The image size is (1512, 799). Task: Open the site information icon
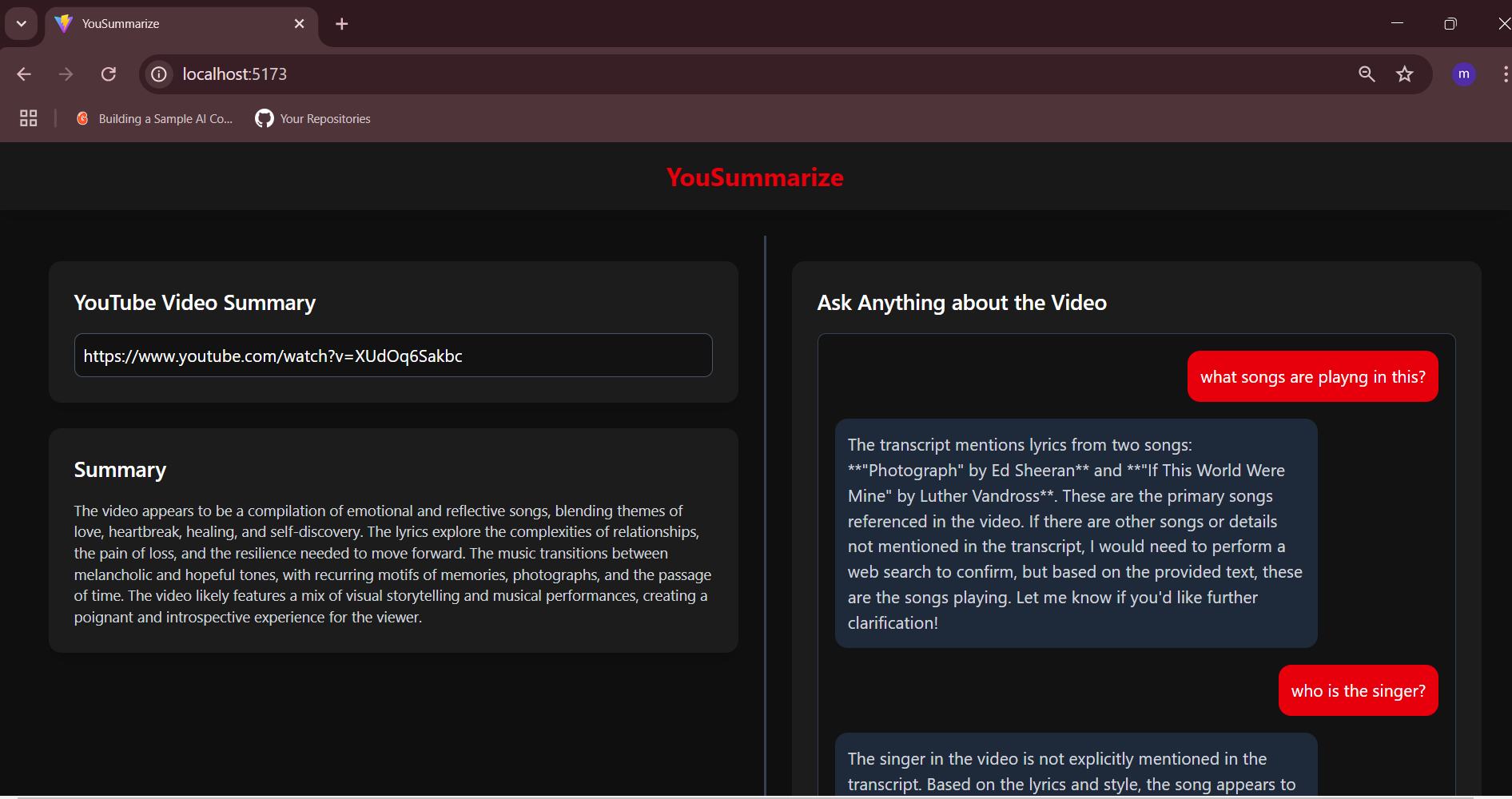[x=159, y=74]
